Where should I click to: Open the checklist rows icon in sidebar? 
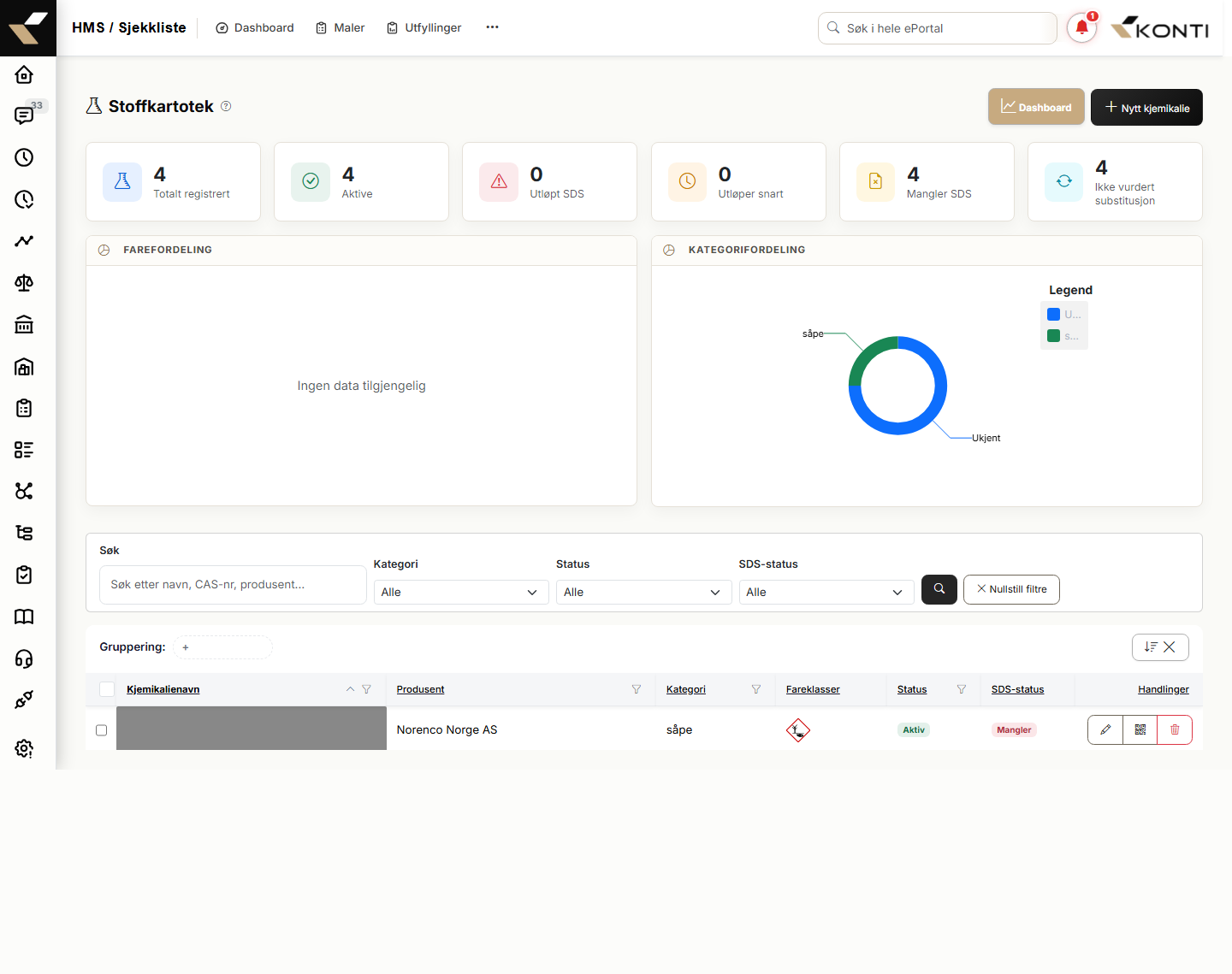click(24, 450)
